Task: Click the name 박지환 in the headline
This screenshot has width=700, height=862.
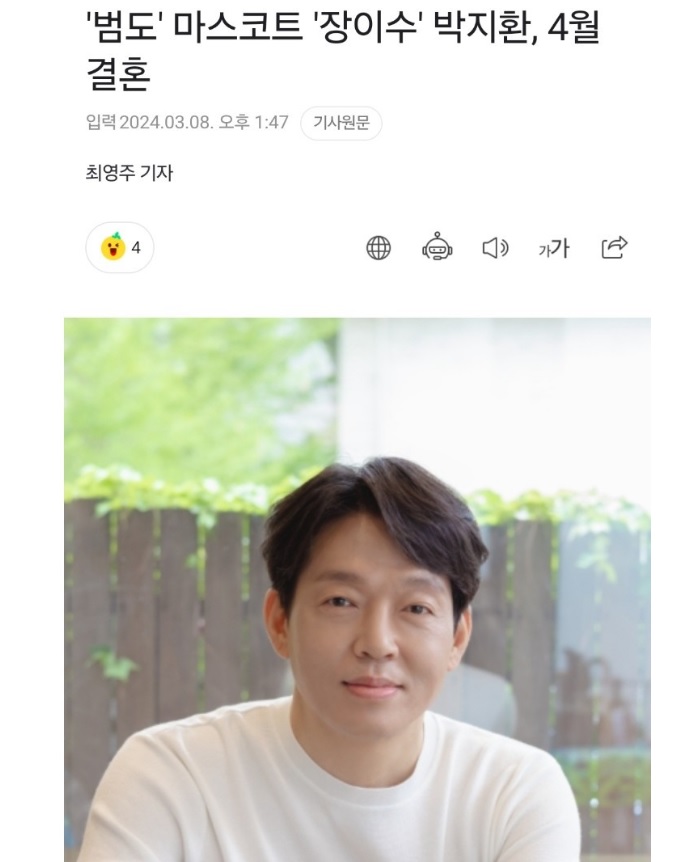Action: coord(484,27)
